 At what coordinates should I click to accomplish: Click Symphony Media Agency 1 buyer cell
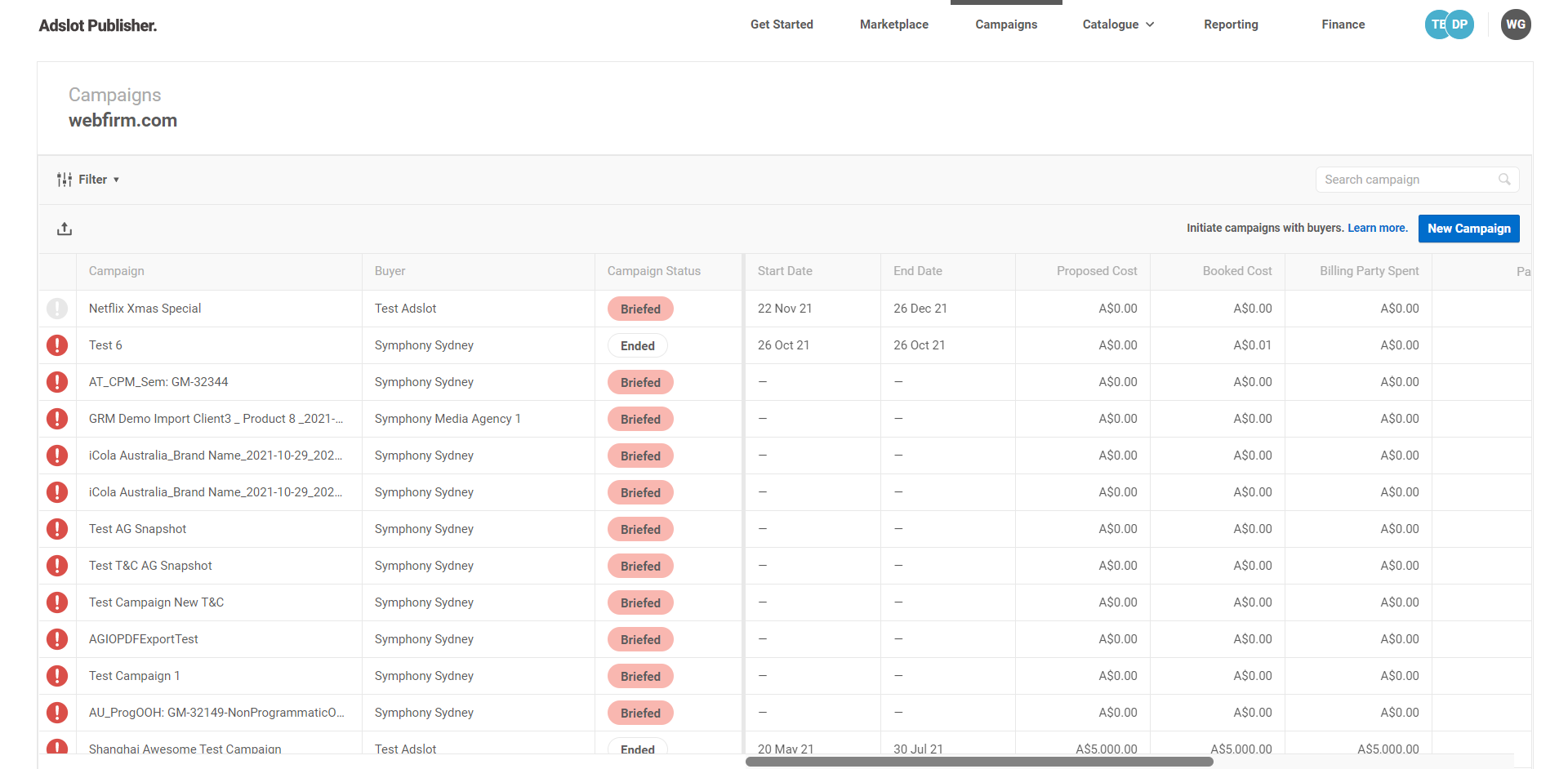click(448, 419)
